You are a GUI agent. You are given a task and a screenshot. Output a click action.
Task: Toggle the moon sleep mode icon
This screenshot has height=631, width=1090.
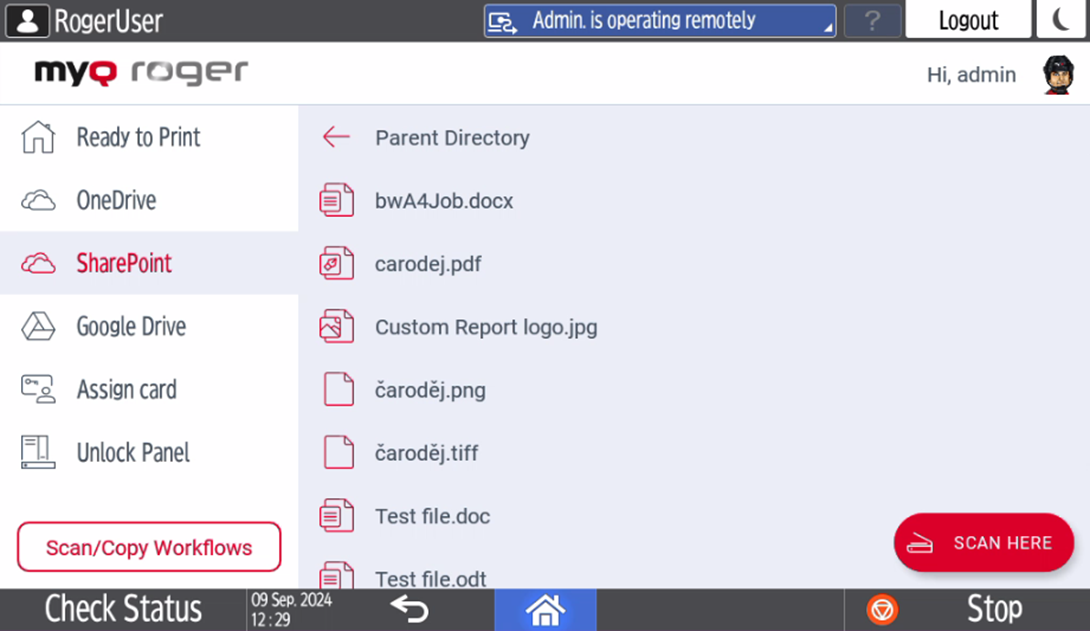pyautogui.click(x=1061, y=20)
